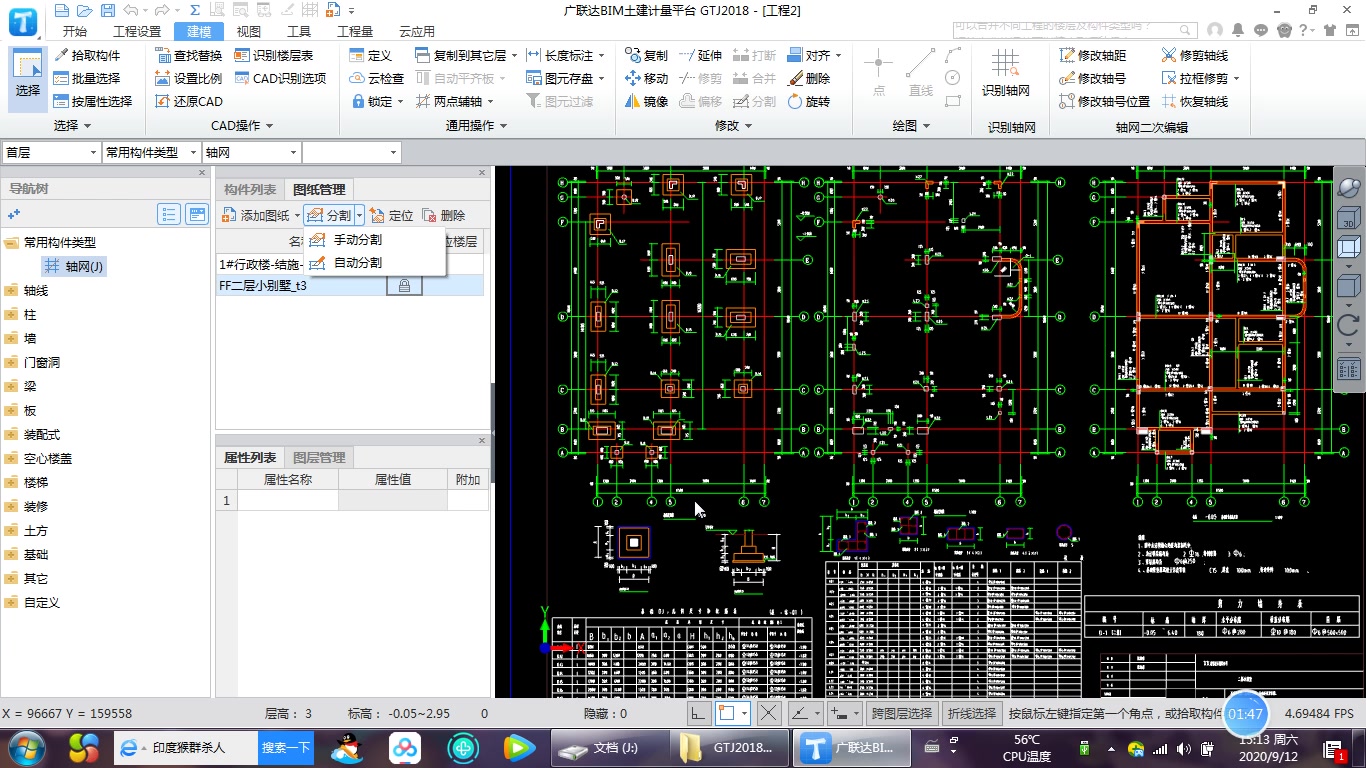
Task: Switch navigation tree to list view icon
Action: coord(169,214)
